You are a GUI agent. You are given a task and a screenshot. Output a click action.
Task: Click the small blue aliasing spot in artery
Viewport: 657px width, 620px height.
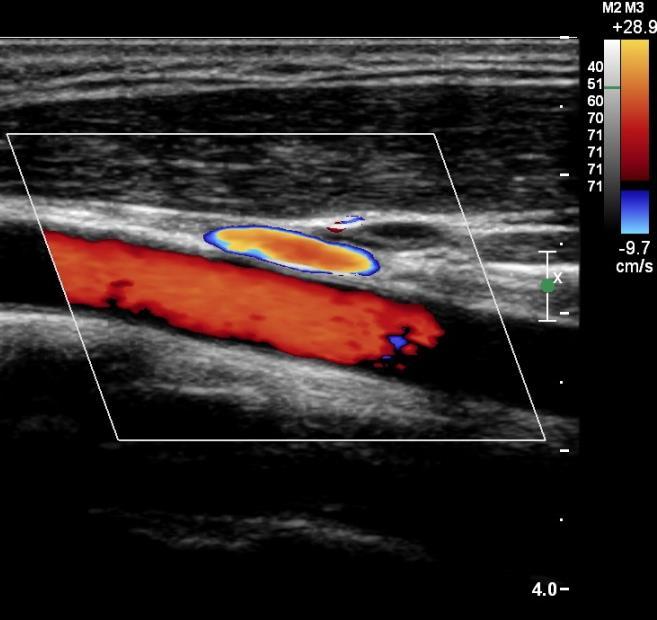[398, 341]
